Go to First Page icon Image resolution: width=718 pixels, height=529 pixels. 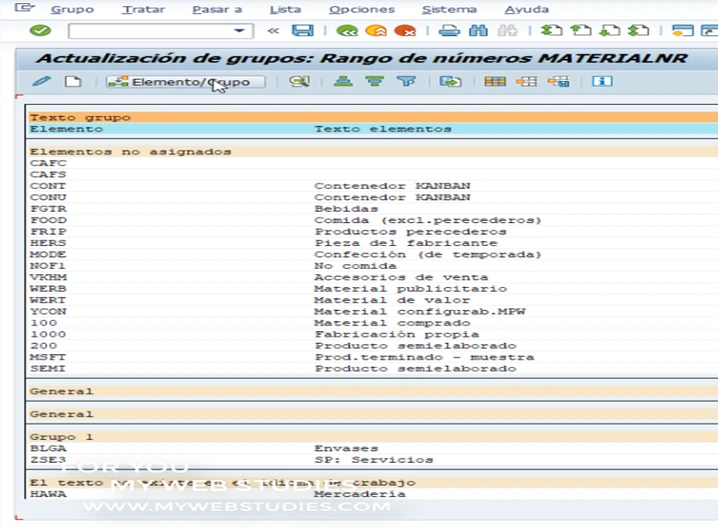[551, 31]
